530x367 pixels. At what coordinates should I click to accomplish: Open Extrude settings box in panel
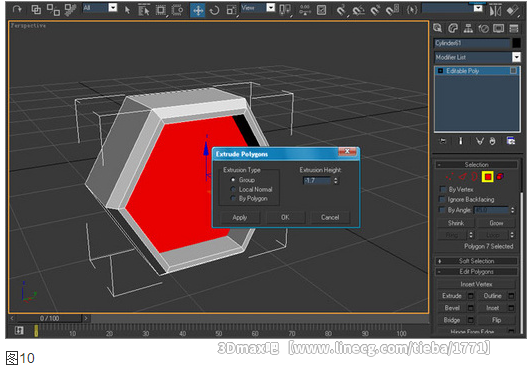coord(471,296)
